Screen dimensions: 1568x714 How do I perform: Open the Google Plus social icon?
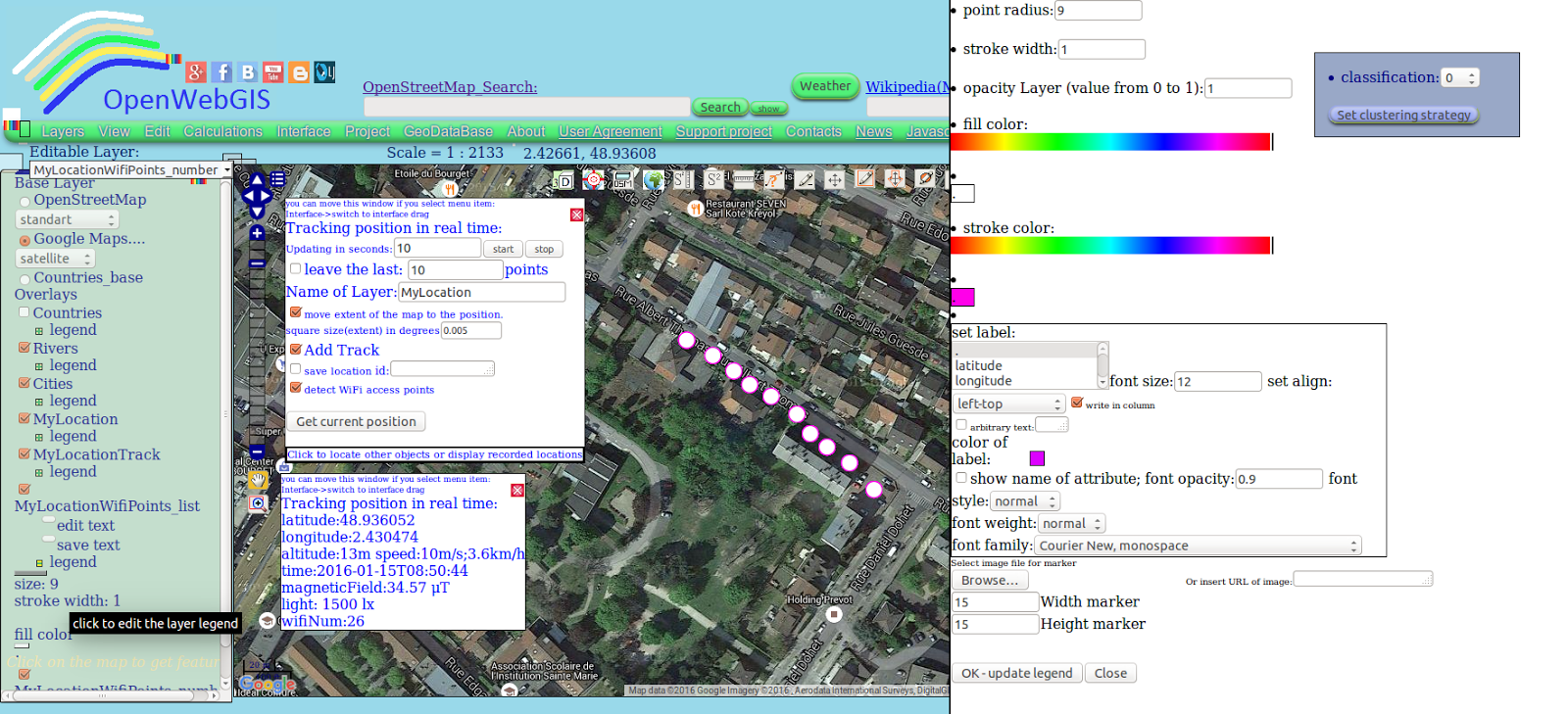(196, 71)
